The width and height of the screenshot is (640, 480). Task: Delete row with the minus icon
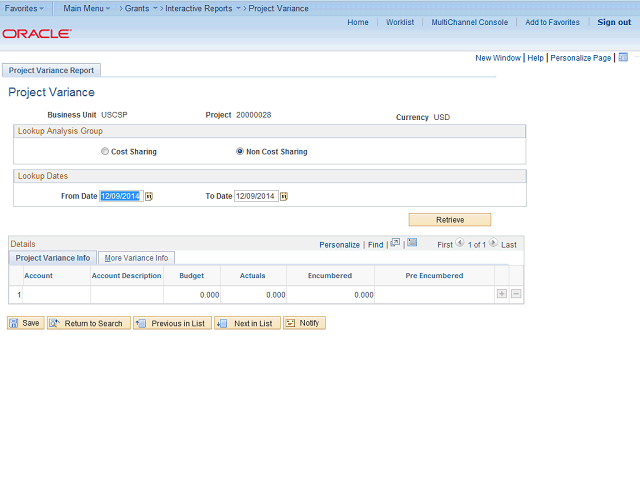click(516, 294)
